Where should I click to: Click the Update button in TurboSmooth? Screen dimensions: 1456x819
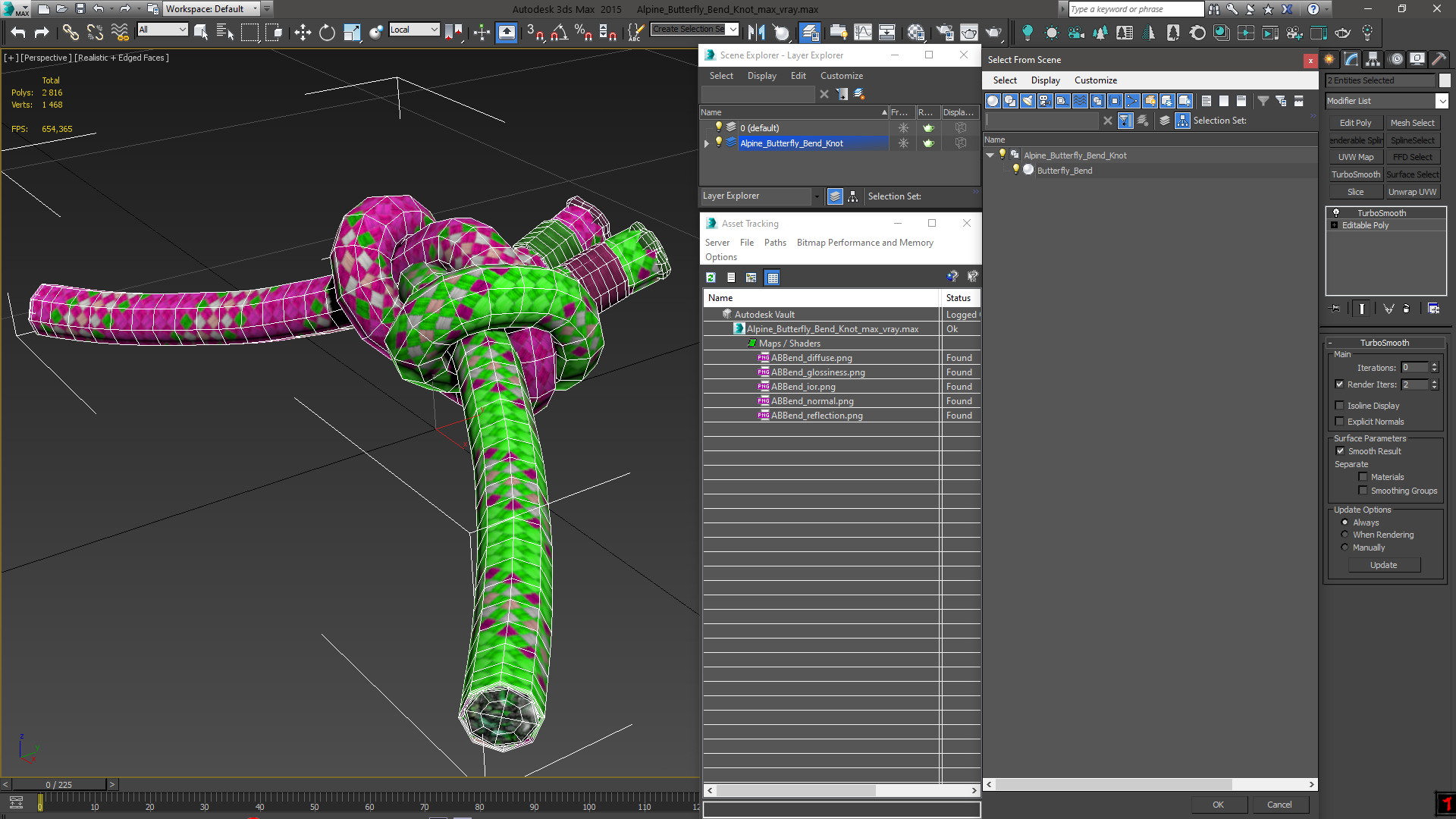coord(1384,565)
